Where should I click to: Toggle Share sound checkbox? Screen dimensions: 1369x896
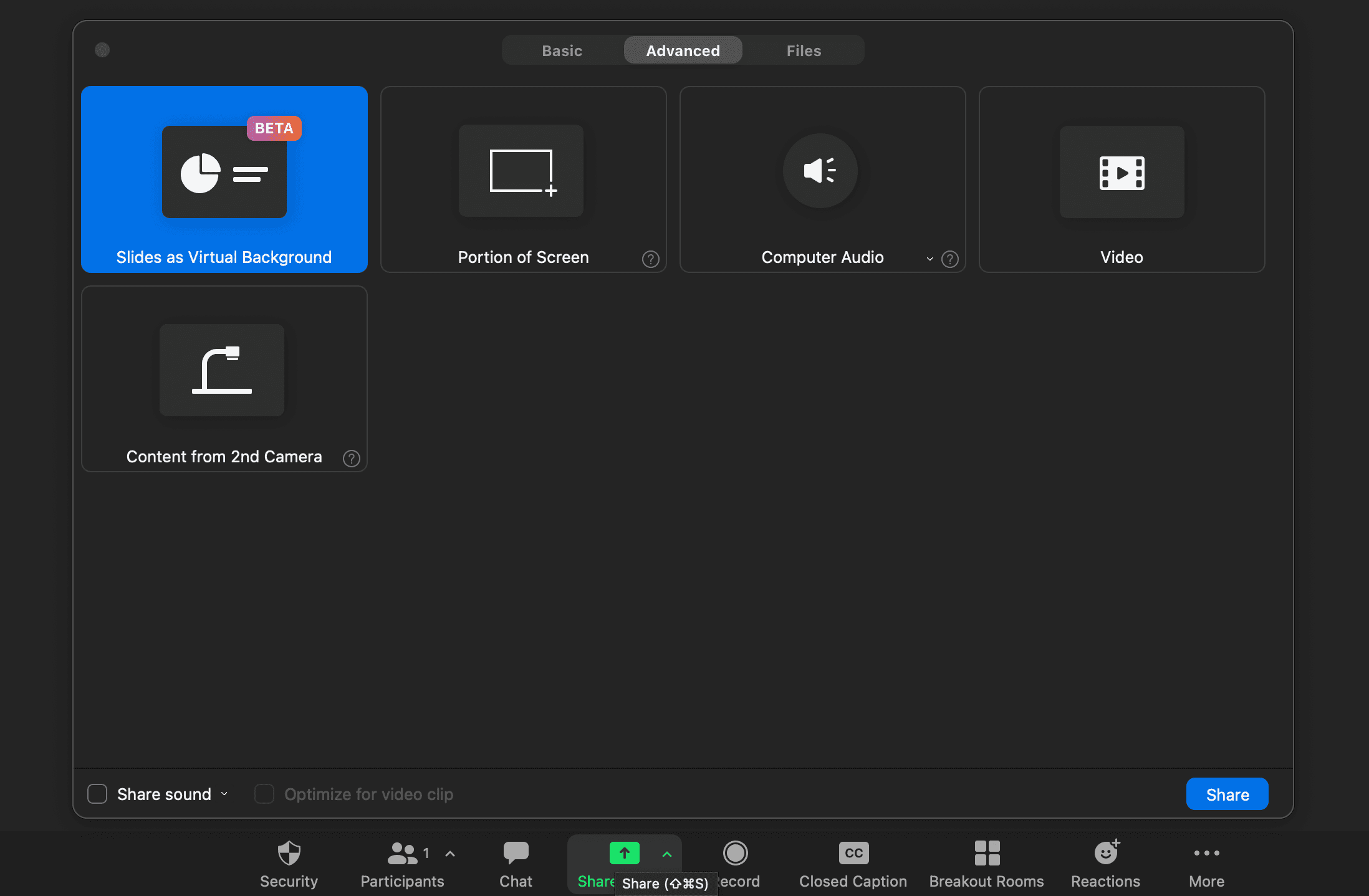pyautogui.click(x=97, y=794)
